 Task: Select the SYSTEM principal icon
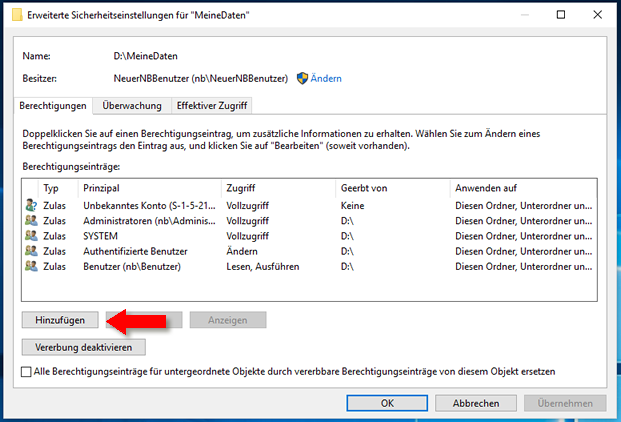30,236
